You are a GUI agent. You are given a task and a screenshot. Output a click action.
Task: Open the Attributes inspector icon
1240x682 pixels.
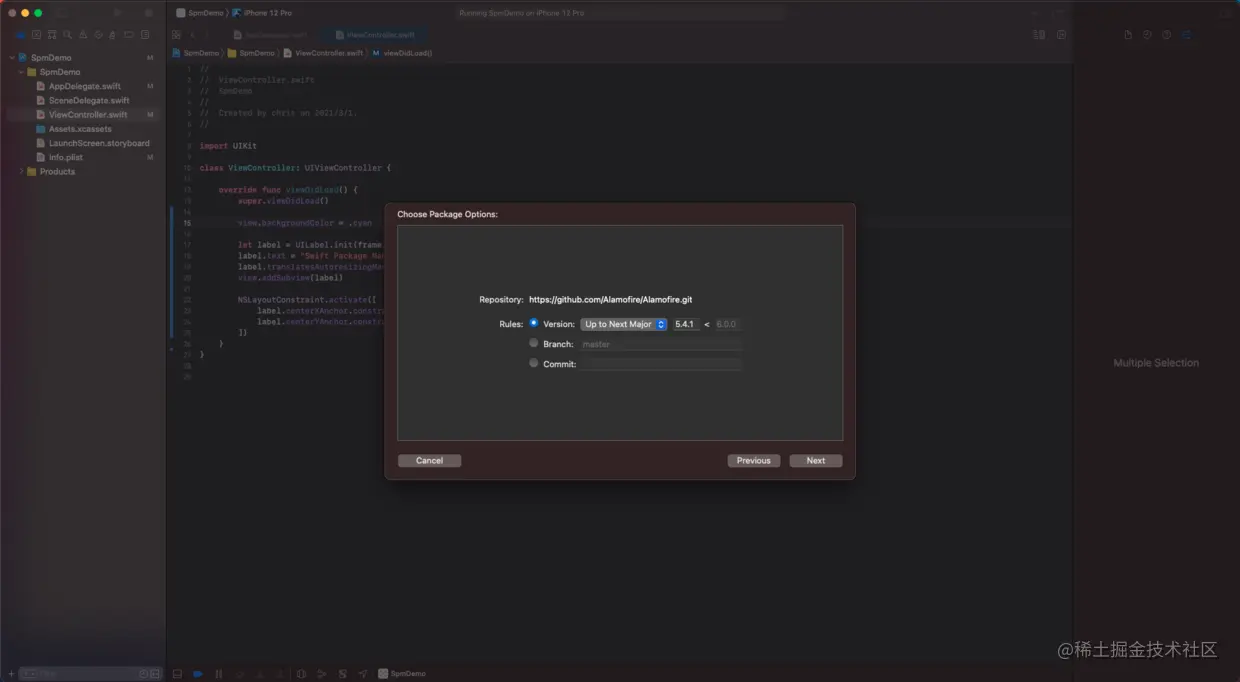pos(1186,35)
